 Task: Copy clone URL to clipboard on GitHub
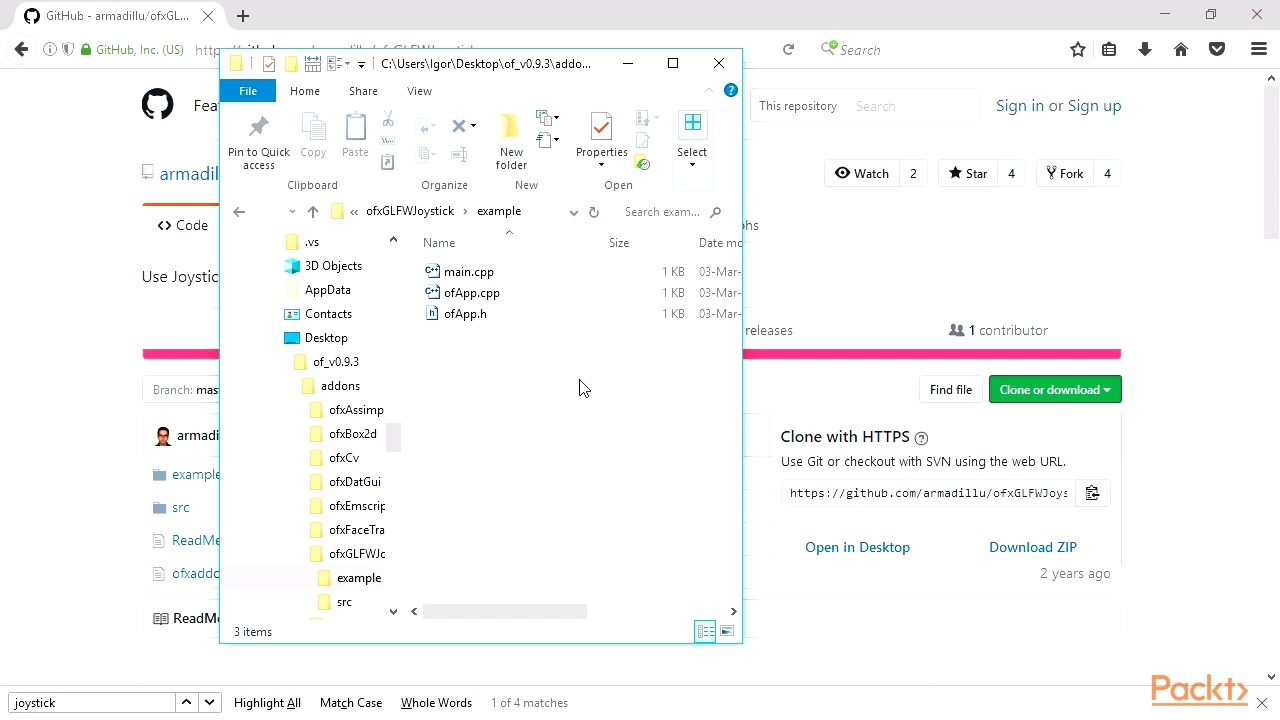point(1092,493)
